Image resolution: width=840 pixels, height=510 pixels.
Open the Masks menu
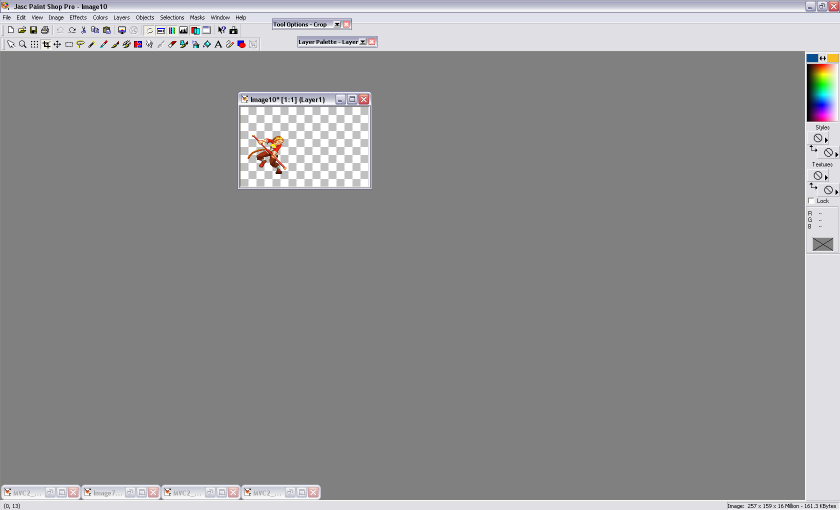coord(197,17)
